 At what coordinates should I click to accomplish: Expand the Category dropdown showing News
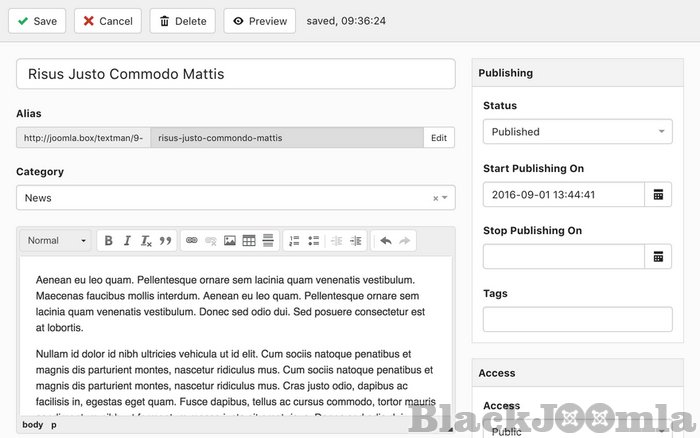point(235,198)
